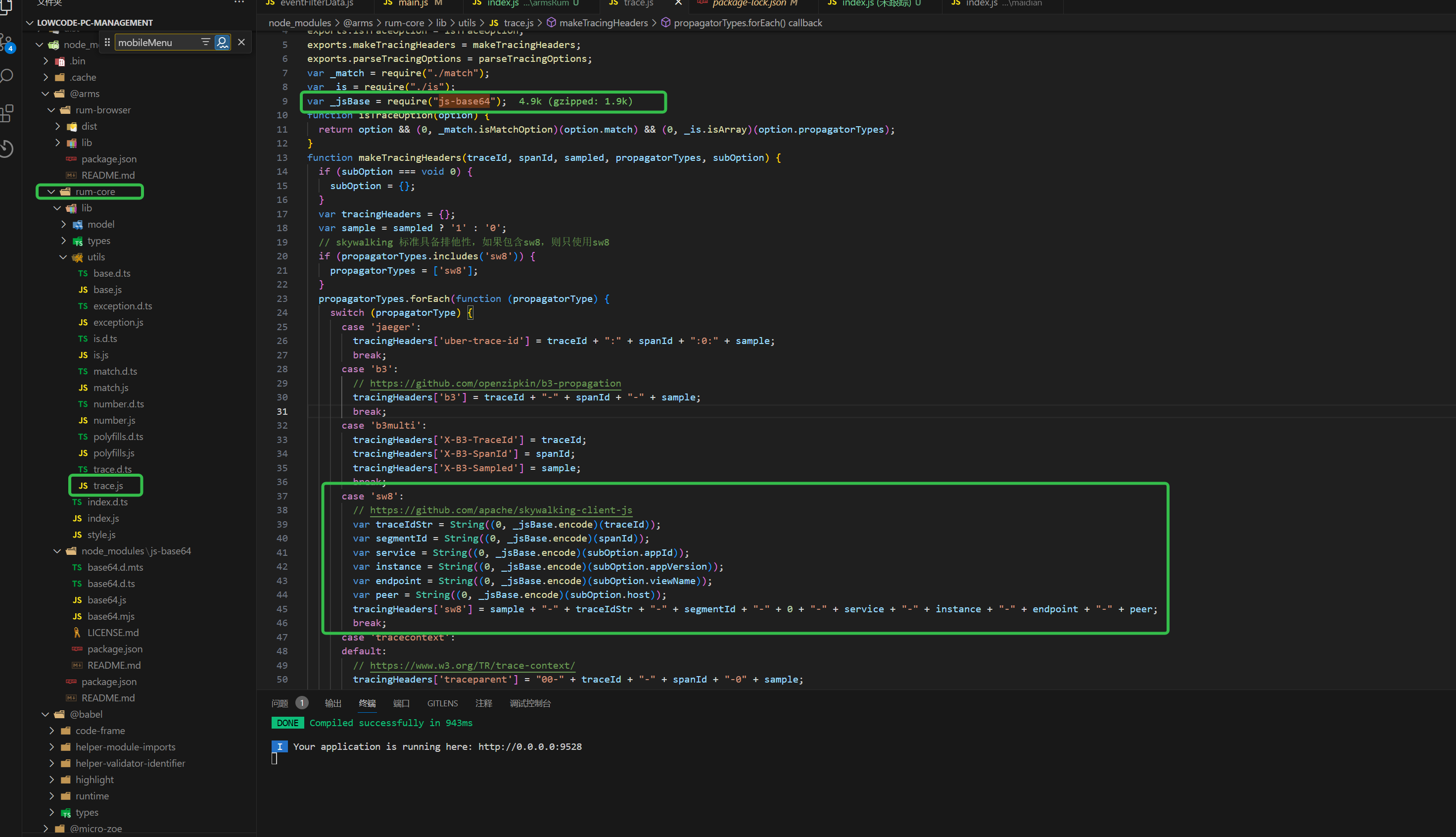The height and width of the screenshot is (837, 1456).
Task: Click line number 31 in the gutter
Action: click(282, 412)
